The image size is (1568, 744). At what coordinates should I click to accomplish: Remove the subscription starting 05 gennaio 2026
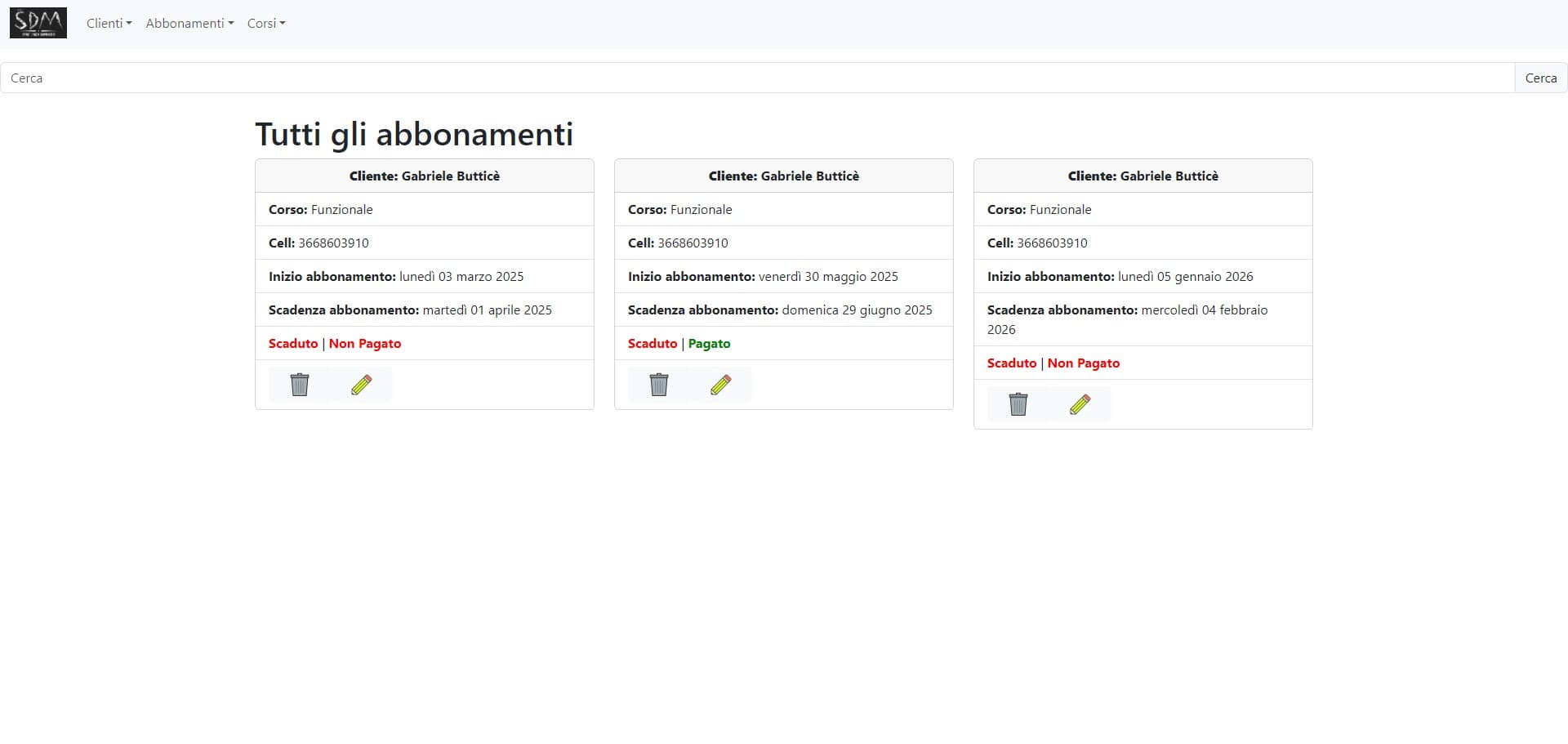point(1018,404)
